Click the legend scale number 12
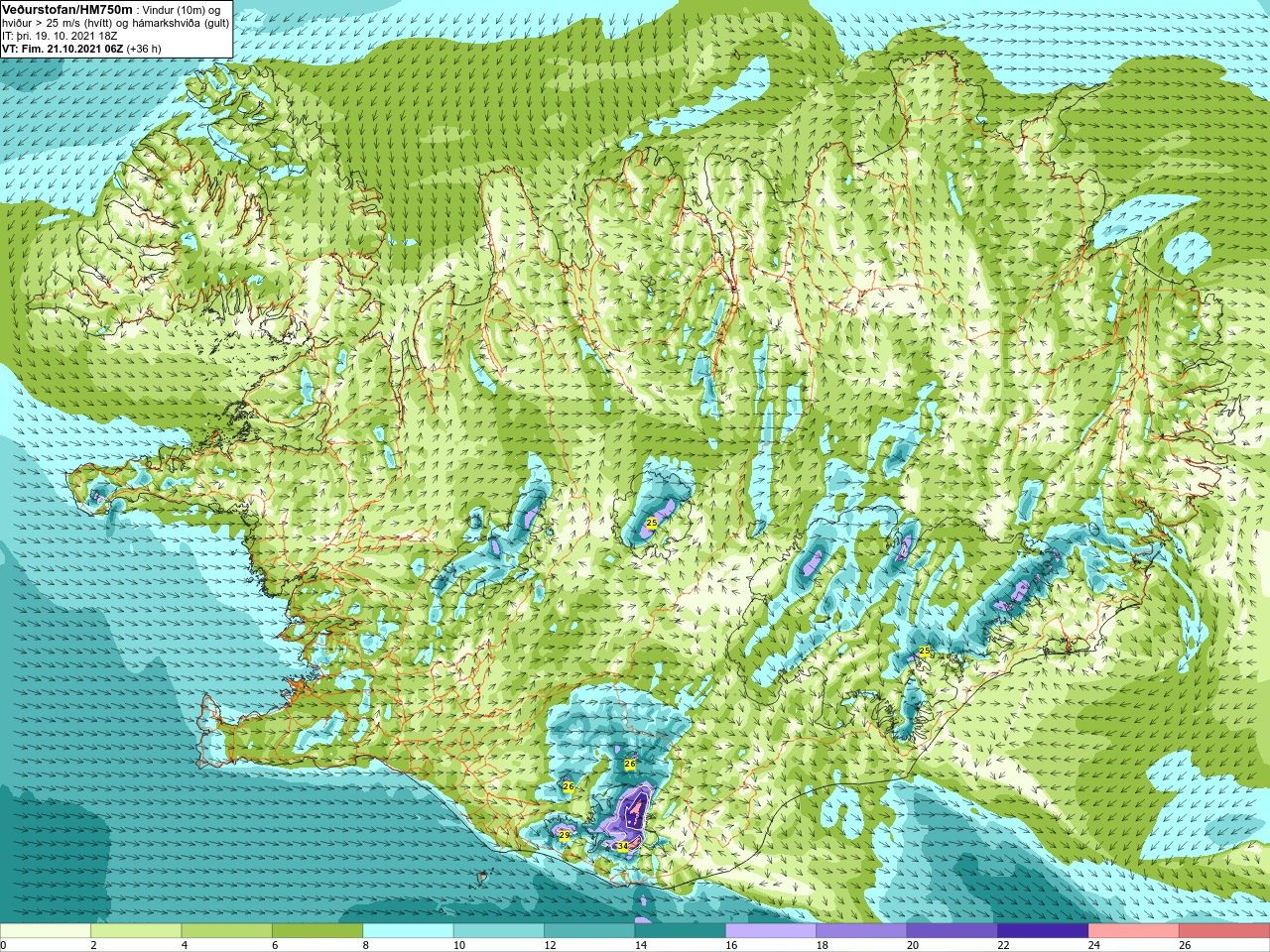Screen dimensions: 1270x952 click(549, 945)
